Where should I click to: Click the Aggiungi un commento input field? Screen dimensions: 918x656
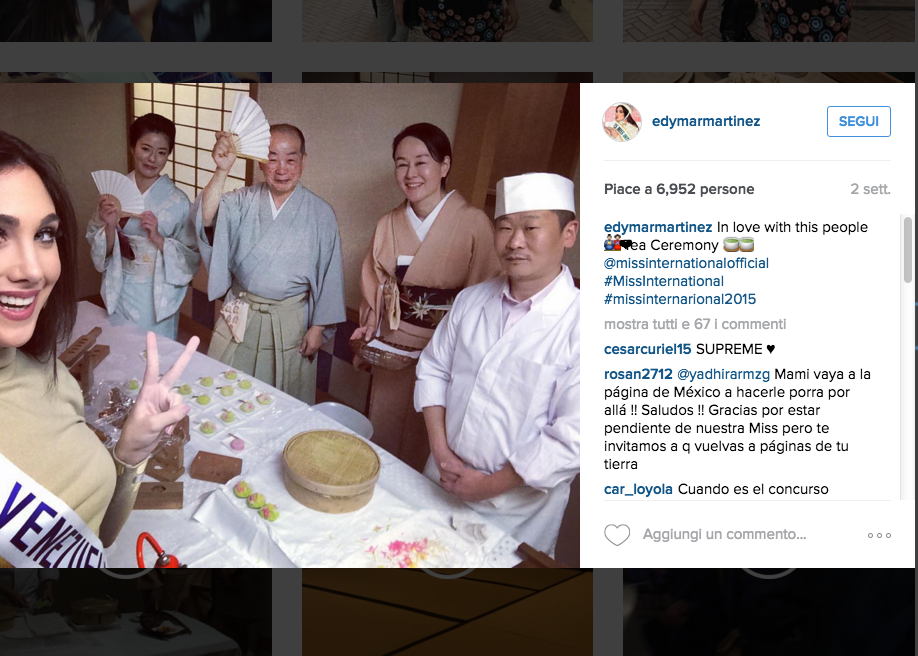[724, 534]
